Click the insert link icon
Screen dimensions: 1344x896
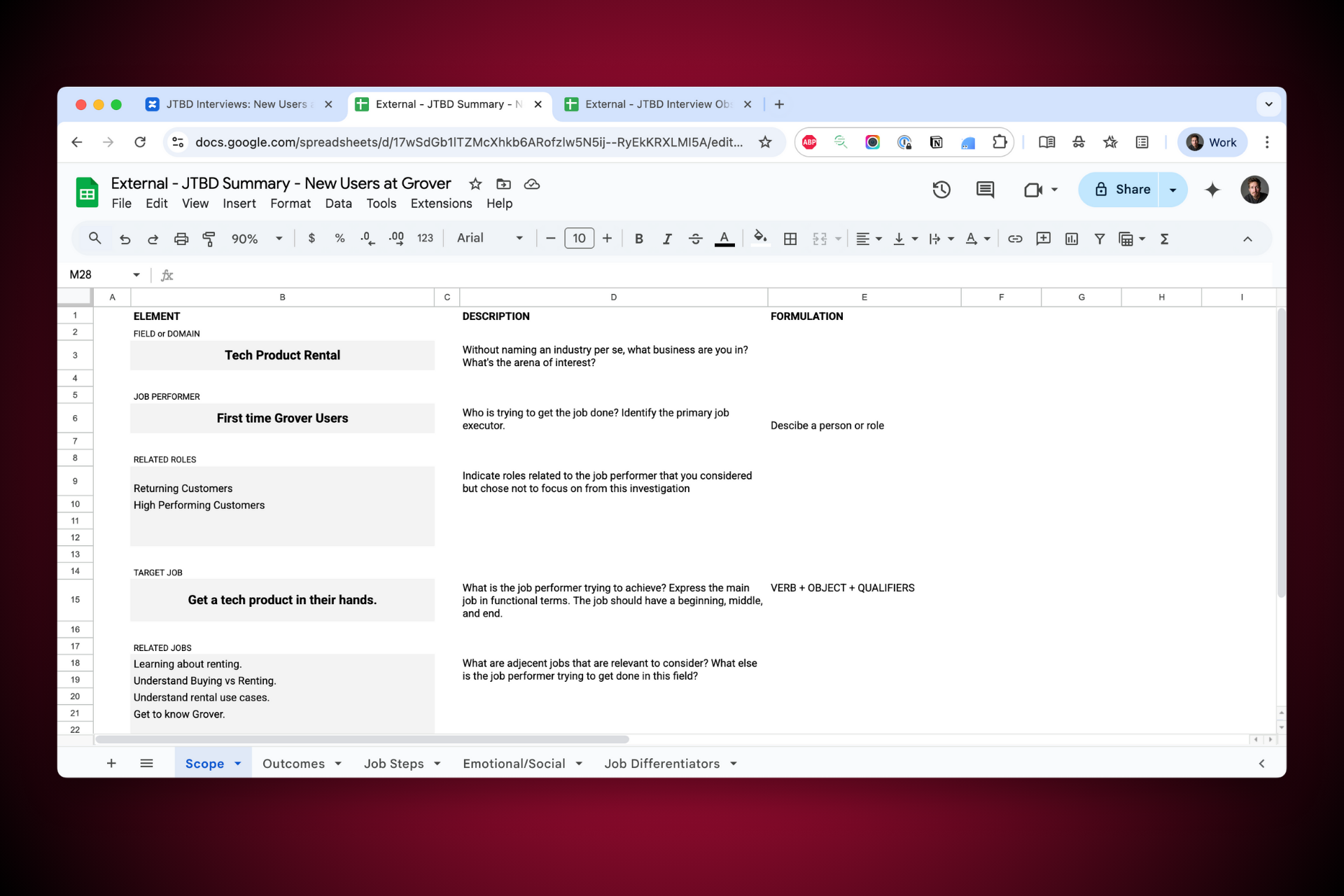[x=1014, y=239]
